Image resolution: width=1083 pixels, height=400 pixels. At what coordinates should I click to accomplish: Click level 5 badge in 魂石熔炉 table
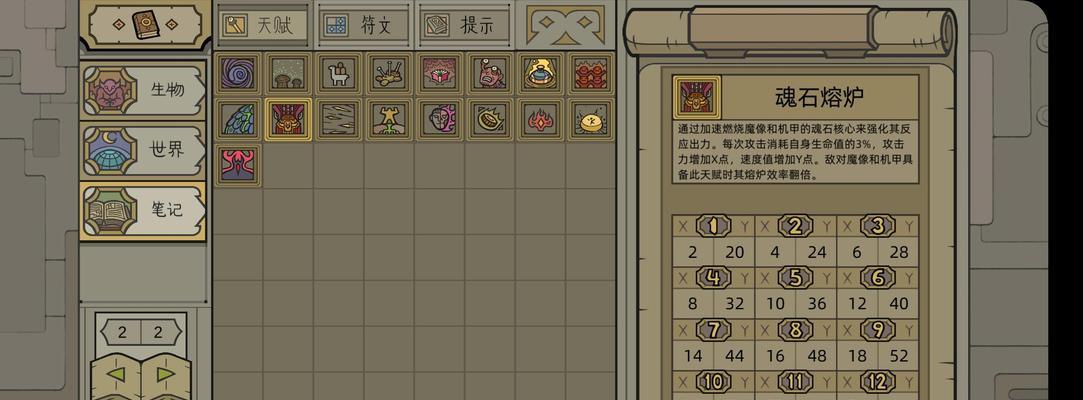pyautogui.click(x=796, y=278)
